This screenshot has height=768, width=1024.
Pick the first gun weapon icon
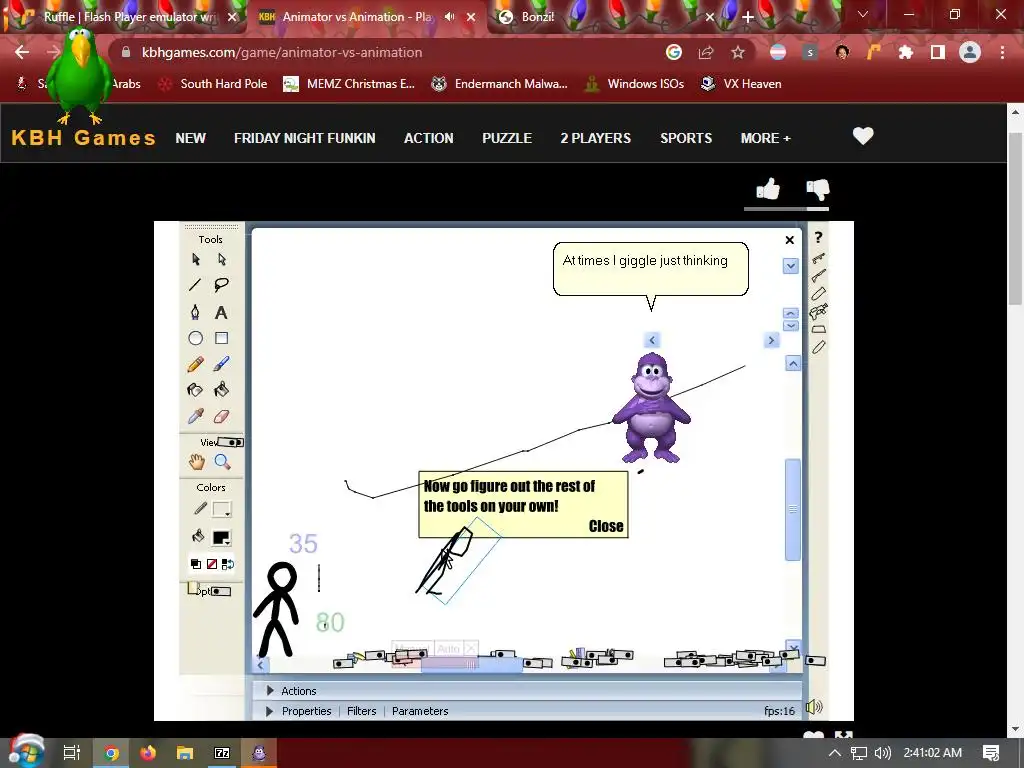click(x=818, y=258)
